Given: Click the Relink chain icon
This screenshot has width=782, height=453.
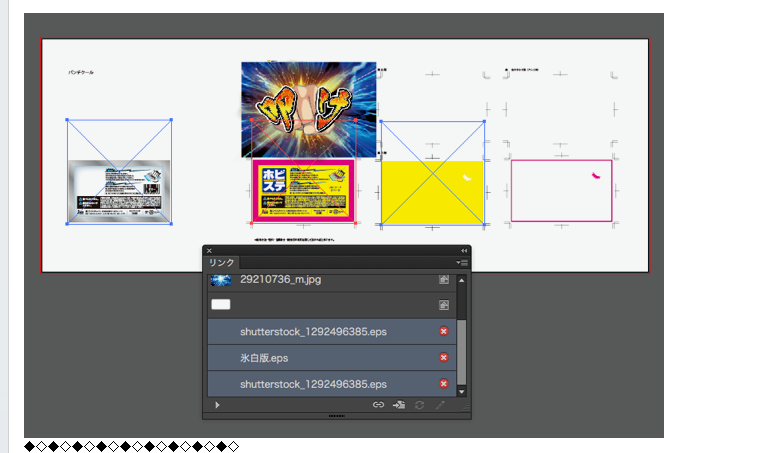Looking at the screenshot, I should click(x=379, y=405).
